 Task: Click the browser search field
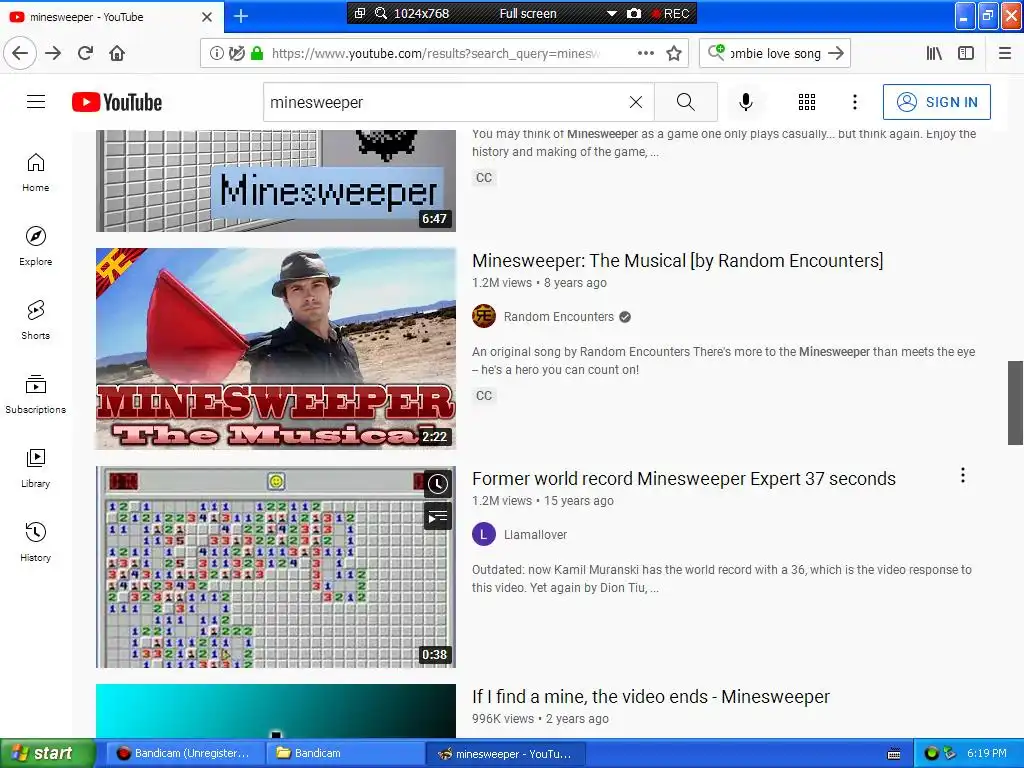pos(775,53)
